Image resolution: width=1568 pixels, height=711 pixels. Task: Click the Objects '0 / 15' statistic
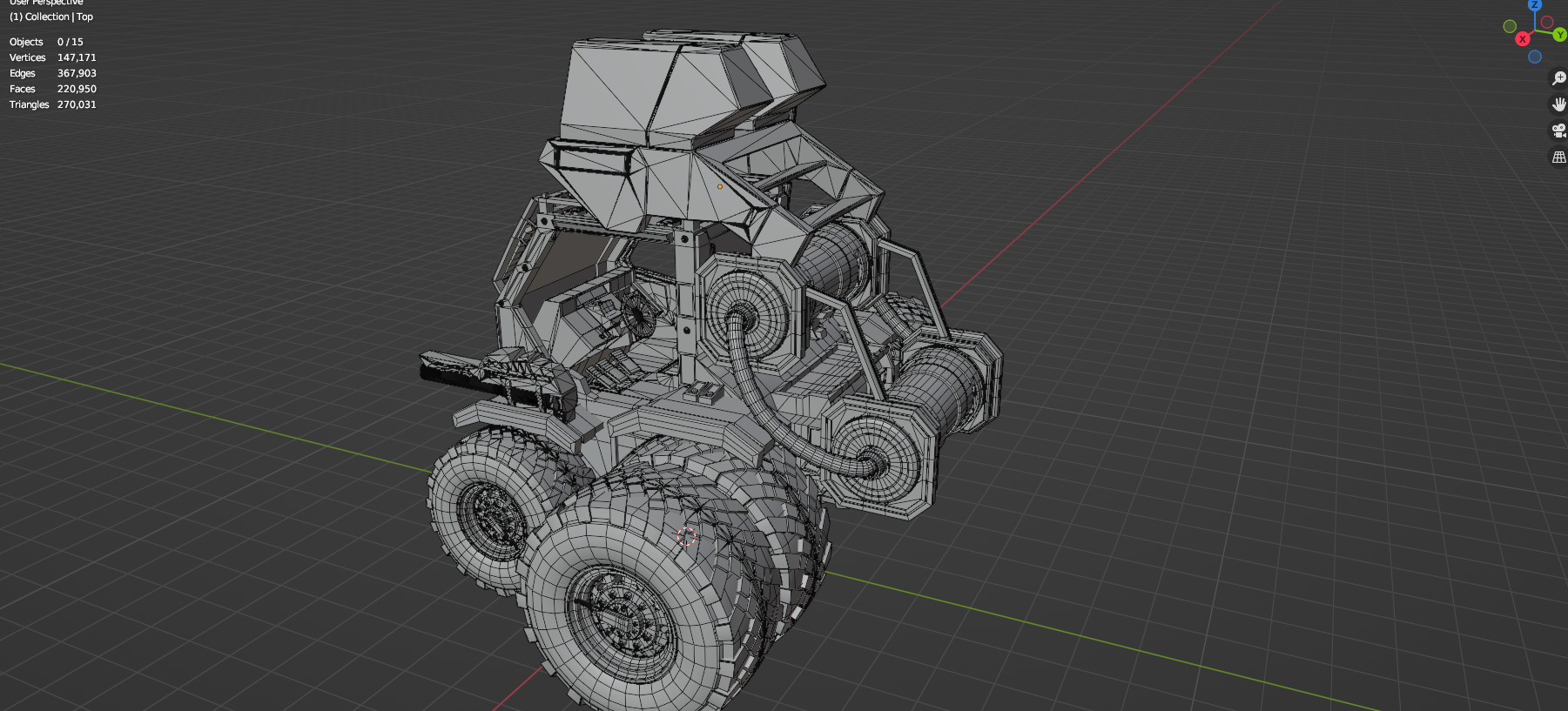tap(71, 42)
